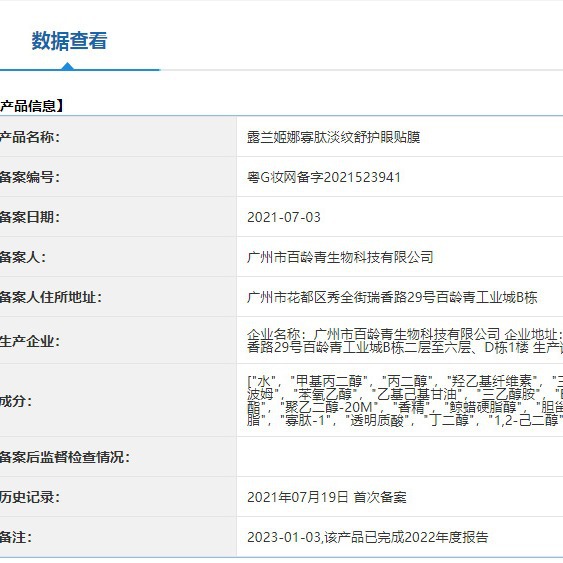Click the 产品名称 label

(x=30, y=137)
